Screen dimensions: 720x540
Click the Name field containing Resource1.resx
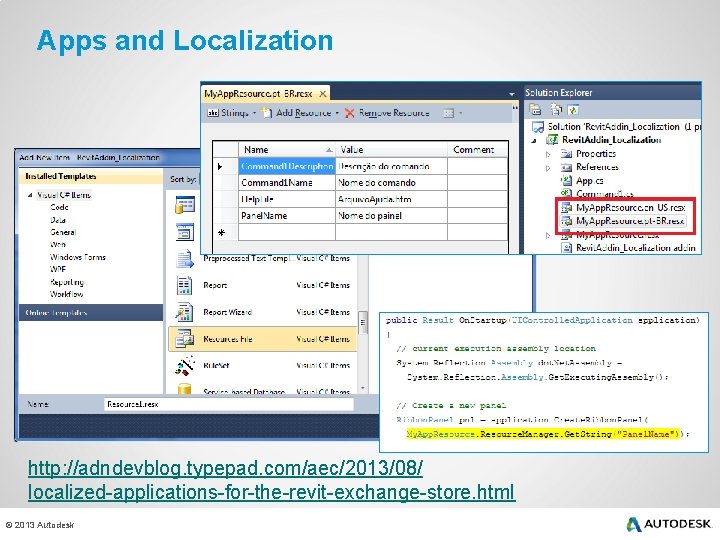coord(229,405)
